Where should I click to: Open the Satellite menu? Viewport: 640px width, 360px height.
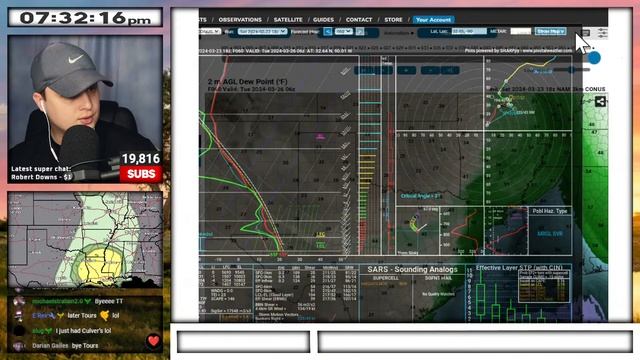coord(288,20)
